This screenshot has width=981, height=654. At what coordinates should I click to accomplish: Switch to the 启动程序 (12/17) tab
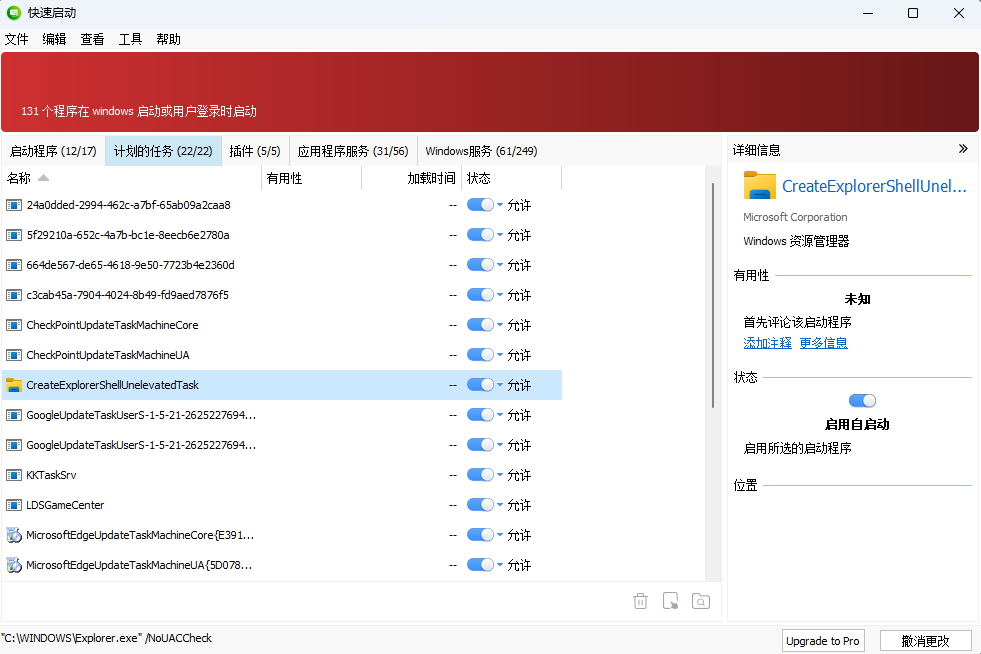pyautogui.click(x=53, y=151)
